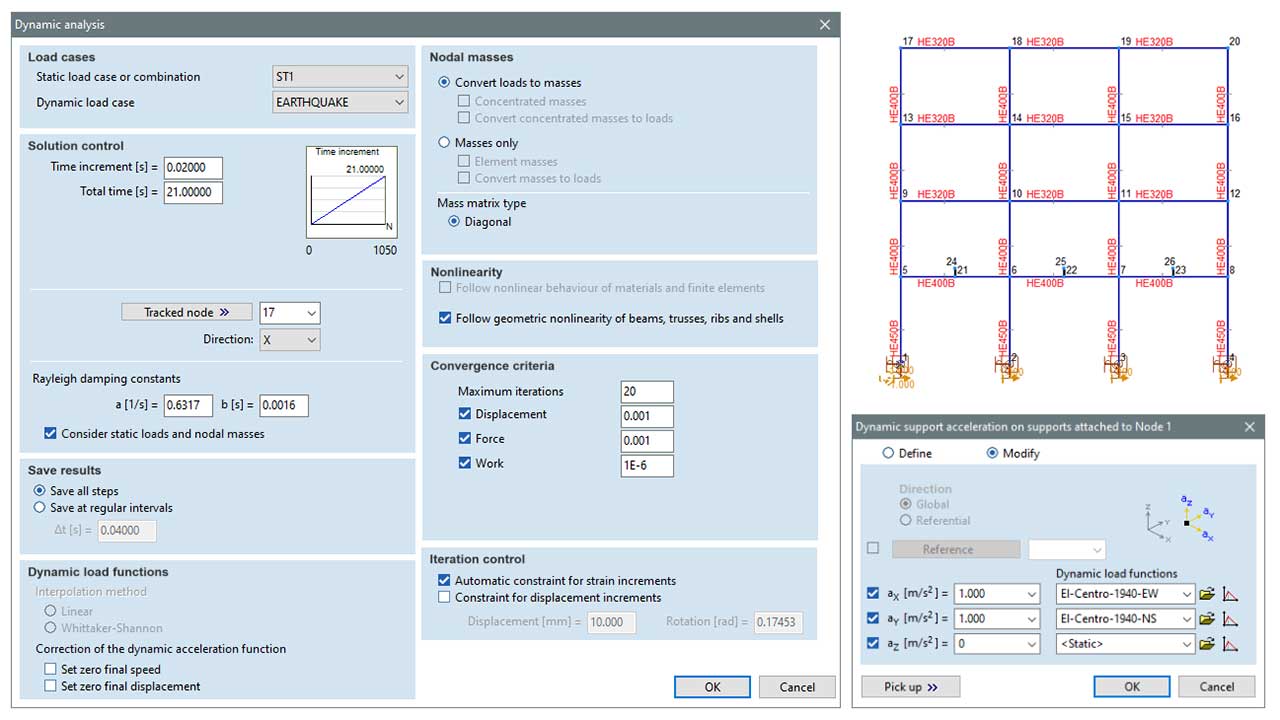Edit the Total time input field
The width and height of the screenshot is (1280, 720).
pos(192,192)
